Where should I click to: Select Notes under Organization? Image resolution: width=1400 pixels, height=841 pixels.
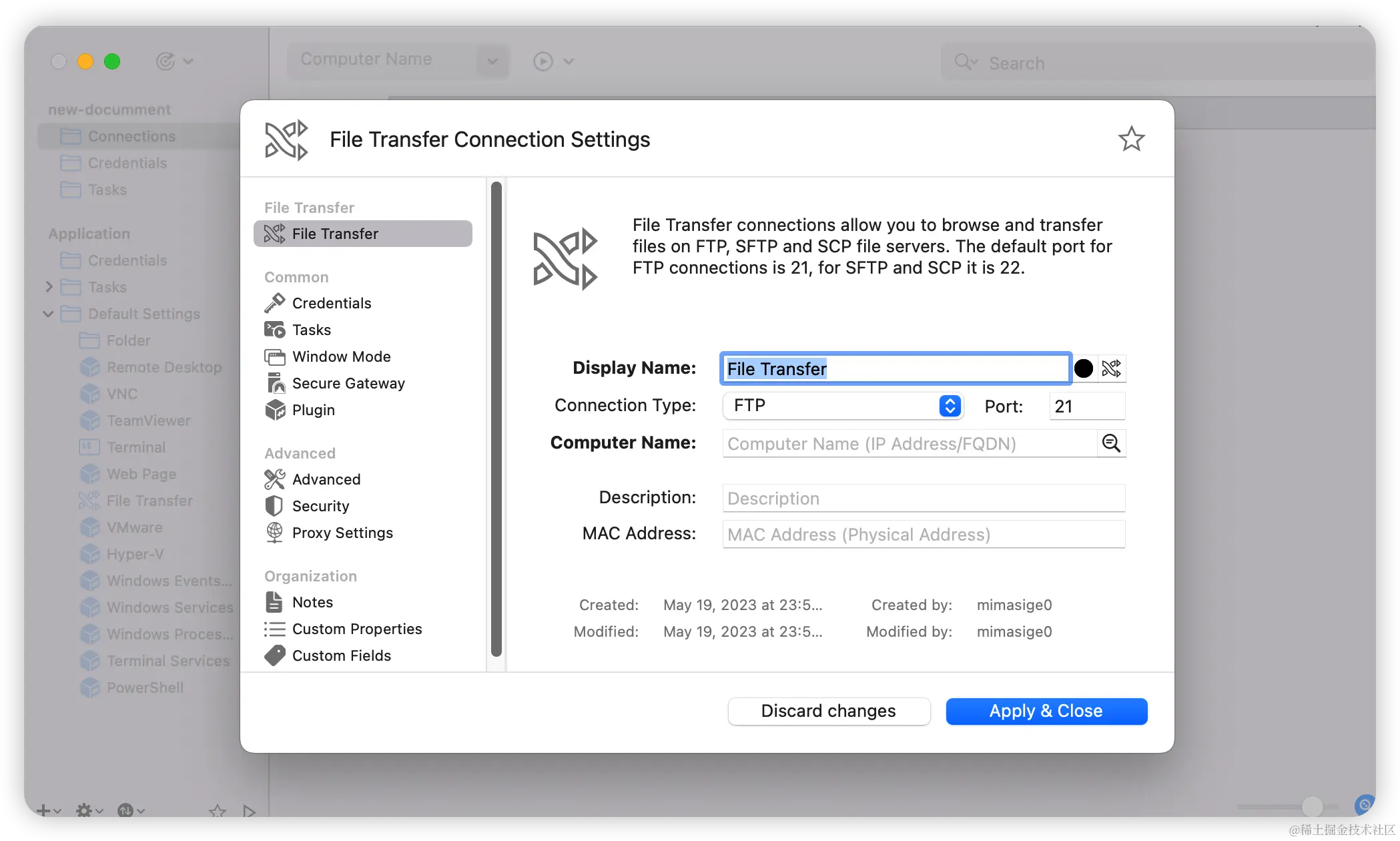point(312,602)
